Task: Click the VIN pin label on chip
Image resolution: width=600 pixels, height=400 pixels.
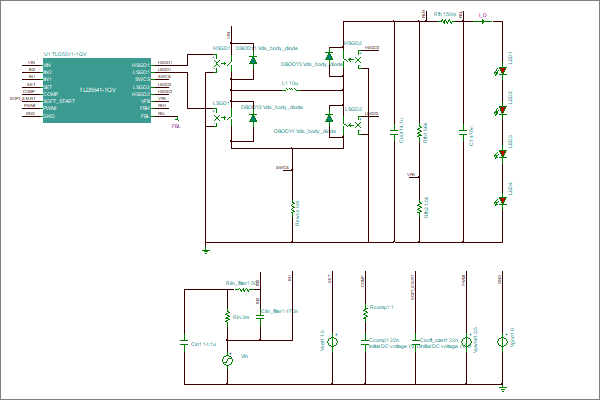Action: [47, 65]
